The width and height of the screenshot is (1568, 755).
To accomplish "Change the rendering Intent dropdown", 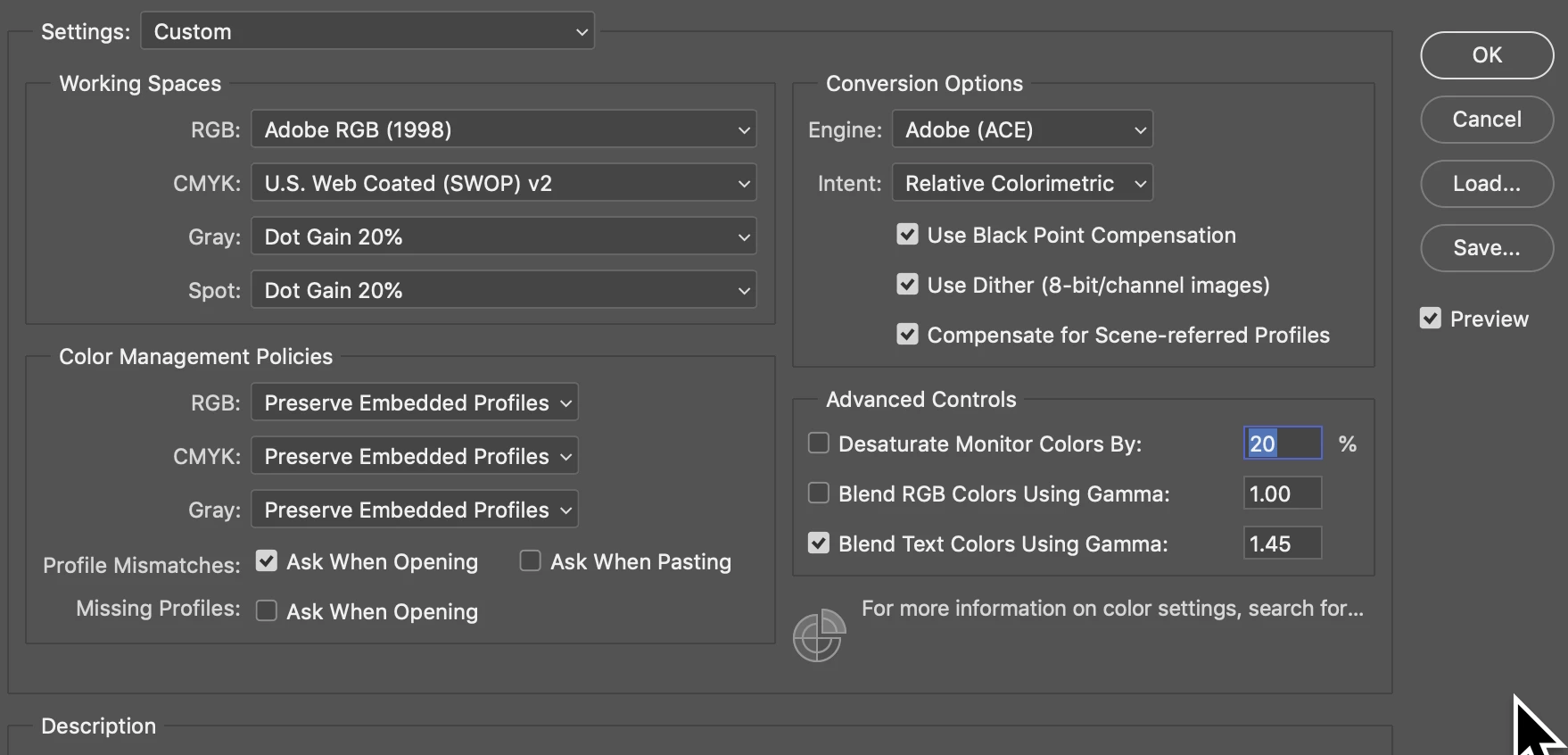I will tap(1022, 183).
